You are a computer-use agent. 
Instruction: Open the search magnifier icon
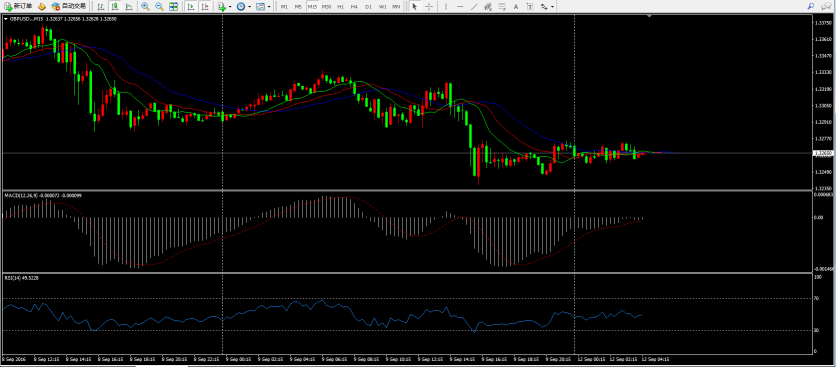click(810, 6)
